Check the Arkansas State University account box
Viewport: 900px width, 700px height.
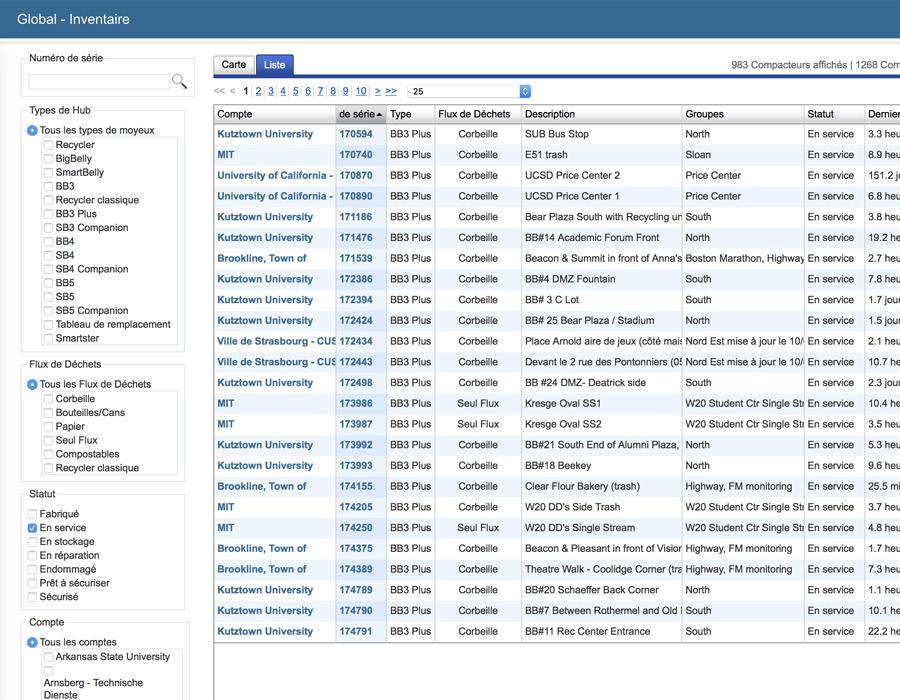click(48, 657)
